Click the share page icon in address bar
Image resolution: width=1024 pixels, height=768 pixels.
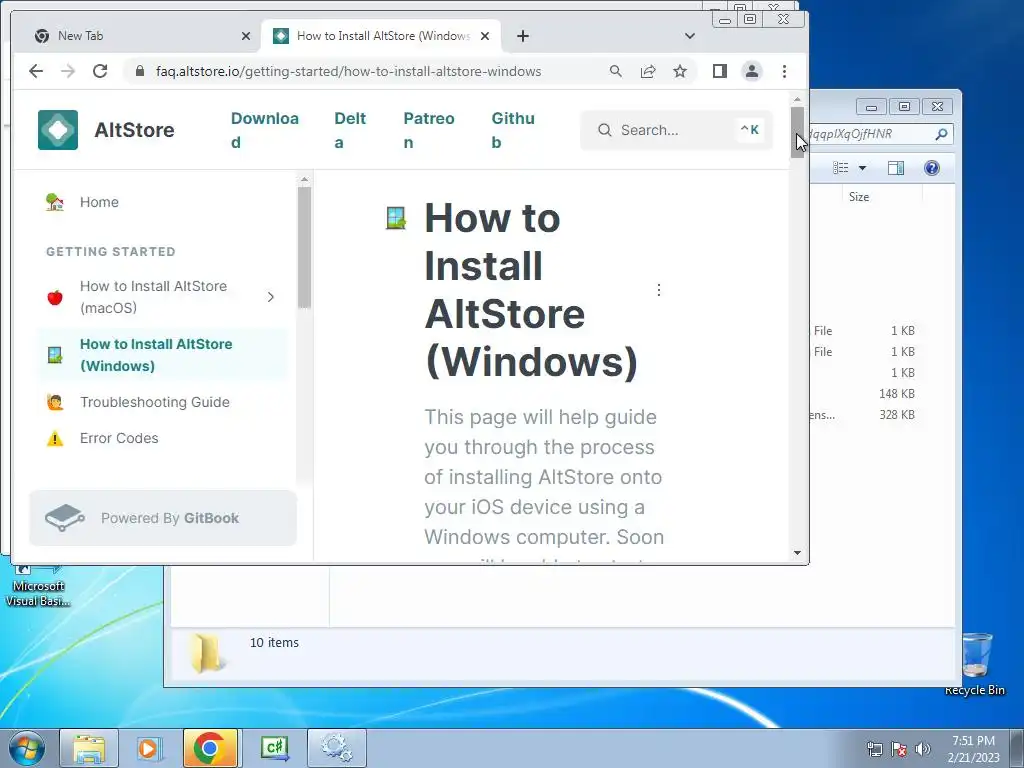click(x=648, y=71)
